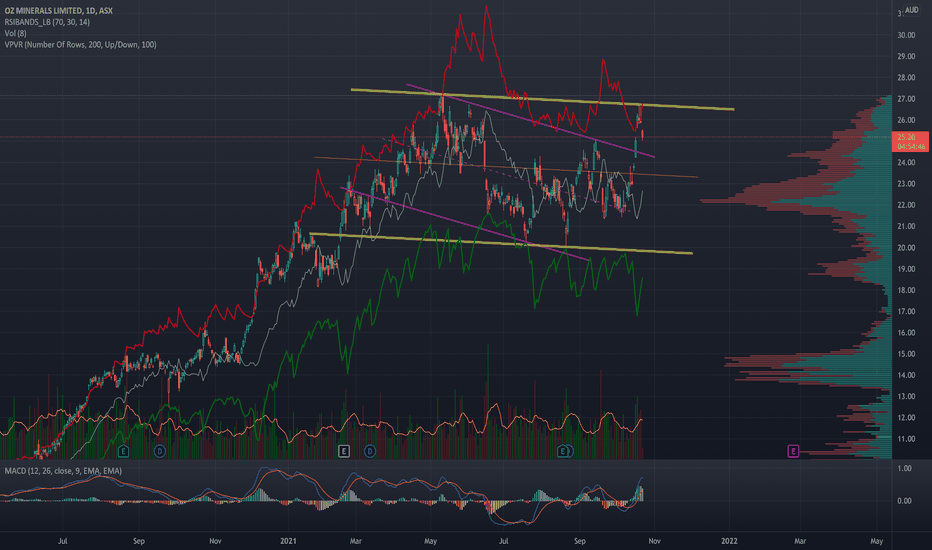This screenshot has height=550, width=932.
Task: Click the 20.00 price axis label
Action: point(906,248)
